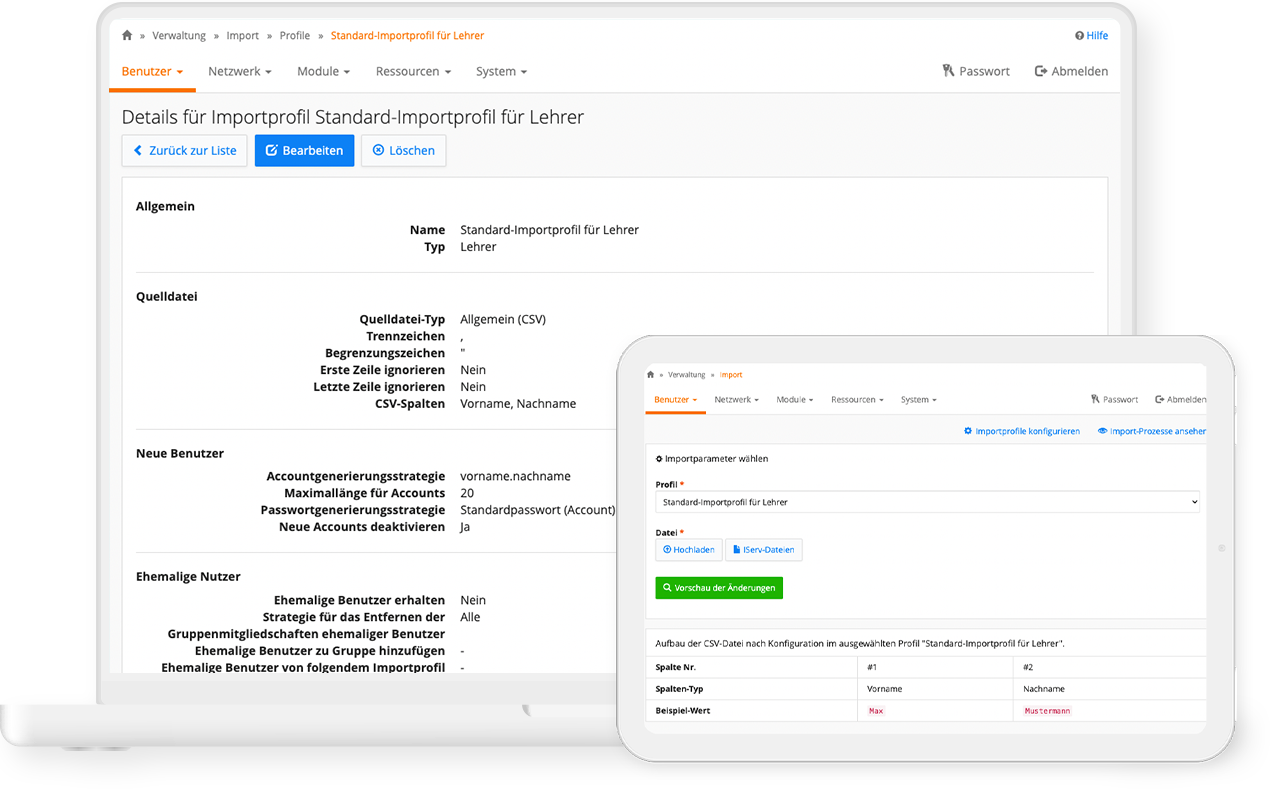Expand Ressourcen menu on tablet
The image size is (1280, 799).
coord(857,399)
